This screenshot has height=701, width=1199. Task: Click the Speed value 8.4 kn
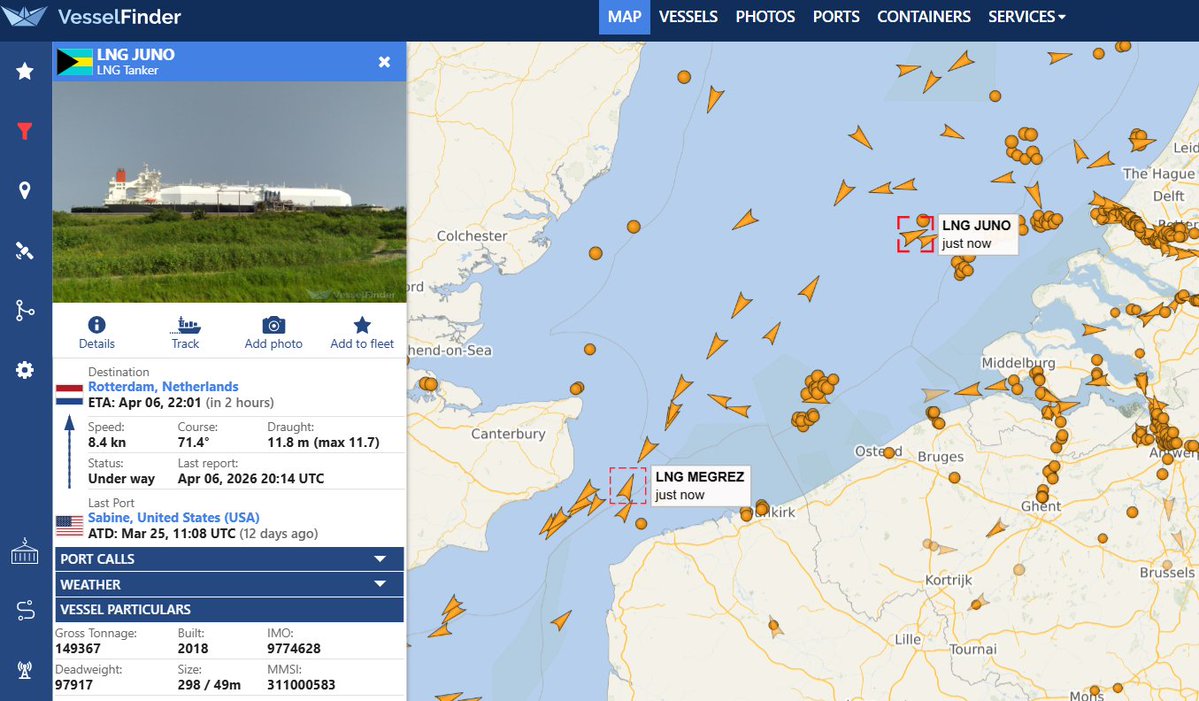[107, 442]
